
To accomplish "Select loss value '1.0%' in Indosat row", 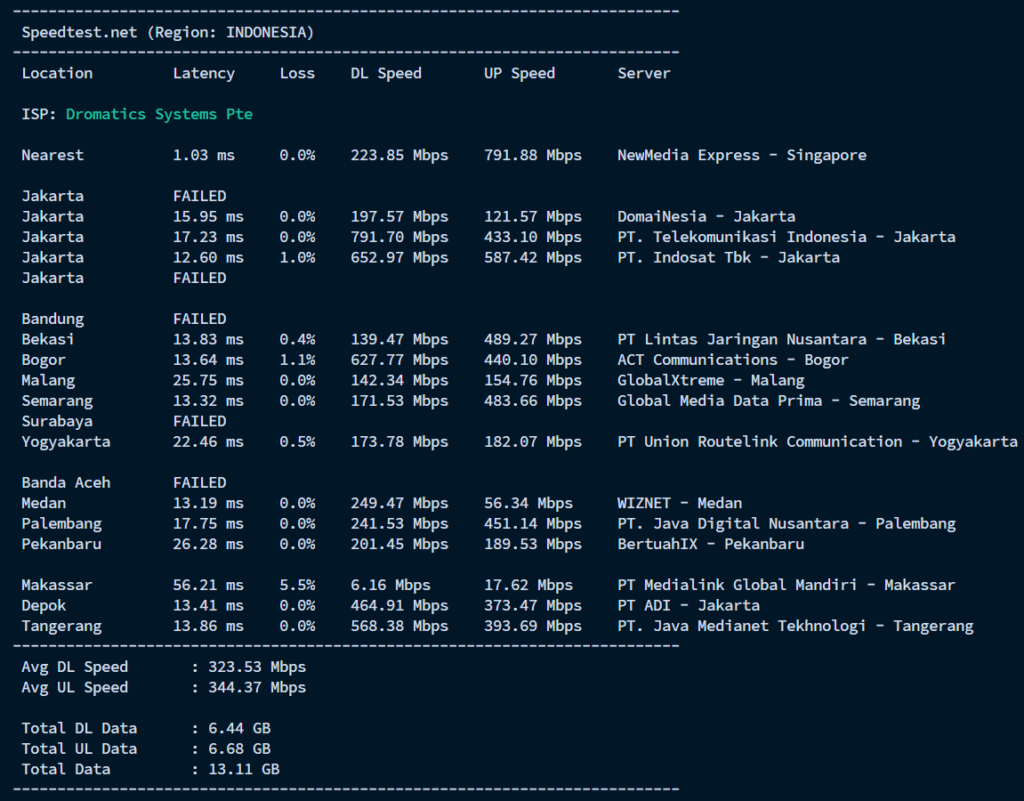I will 297,258.
